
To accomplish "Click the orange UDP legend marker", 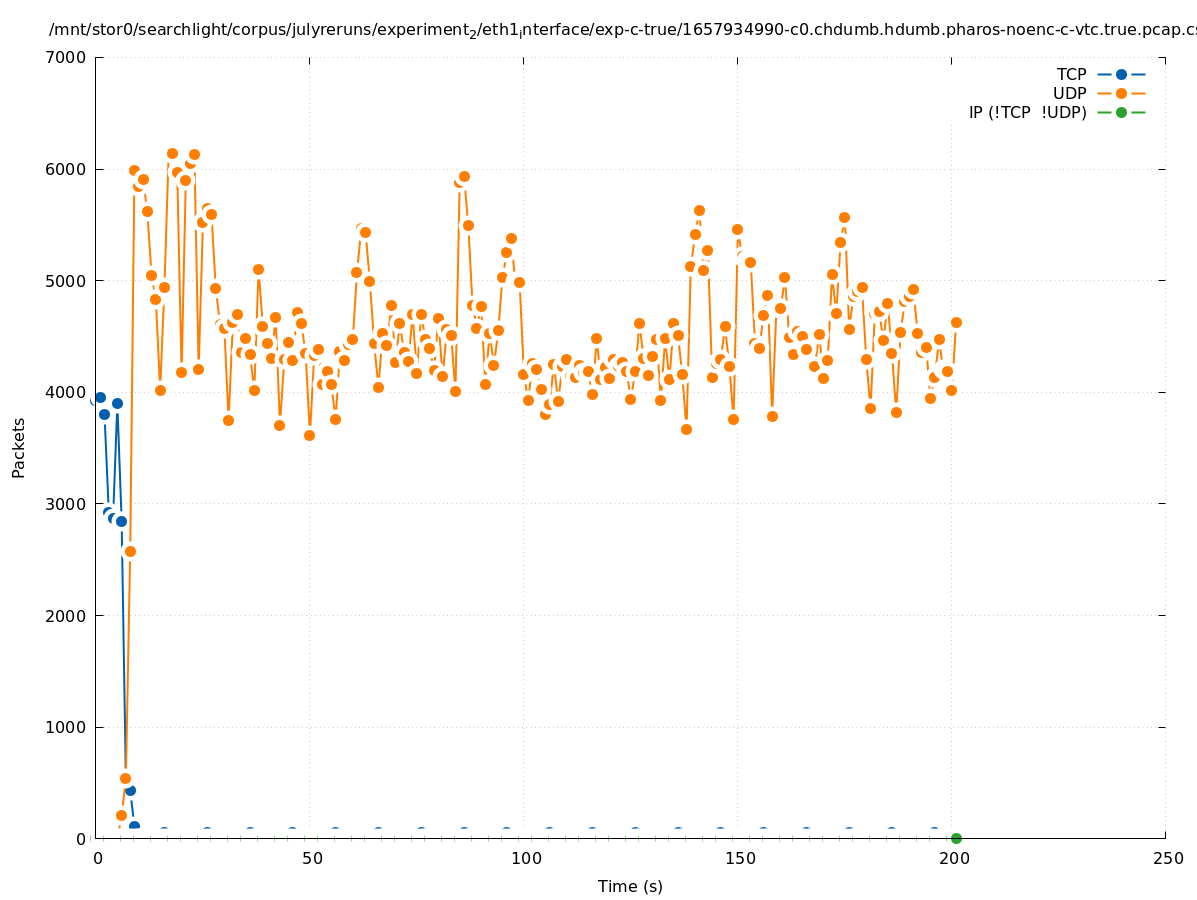I will point(1121,93).
